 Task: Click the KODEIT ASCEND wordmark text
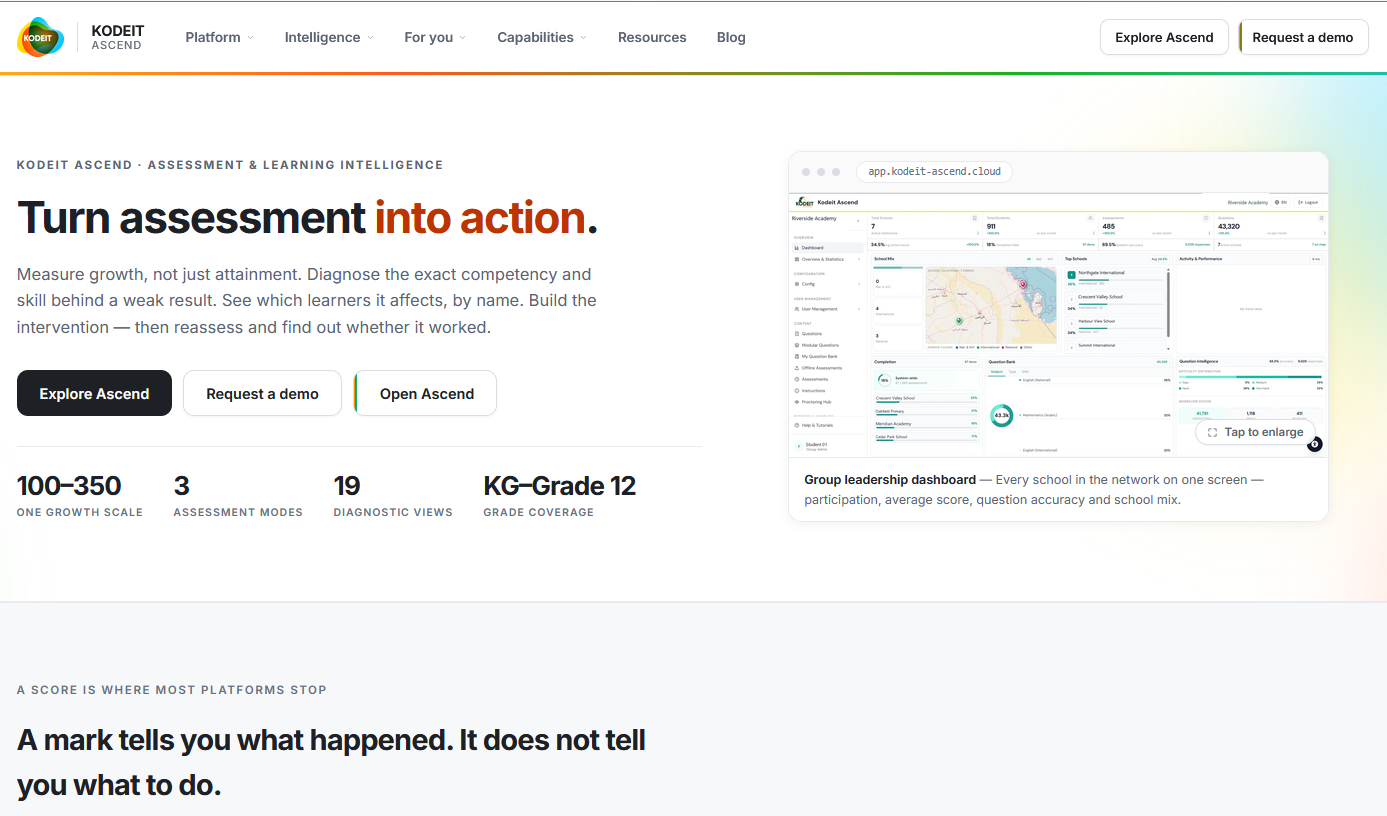[117, 38]
